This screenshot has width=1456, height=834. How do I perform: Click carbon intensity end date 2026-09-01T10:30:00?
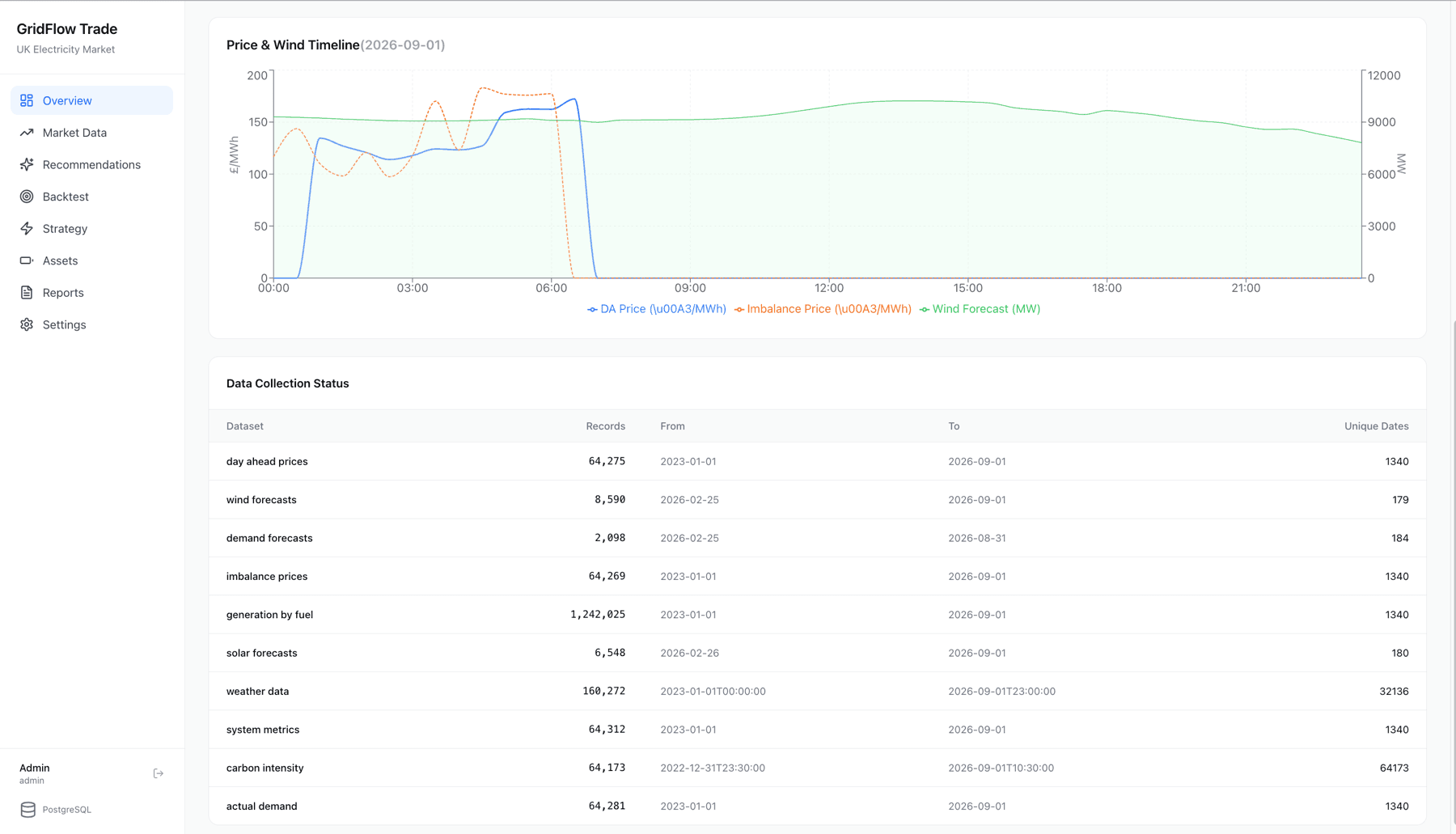coord(1001,768)
